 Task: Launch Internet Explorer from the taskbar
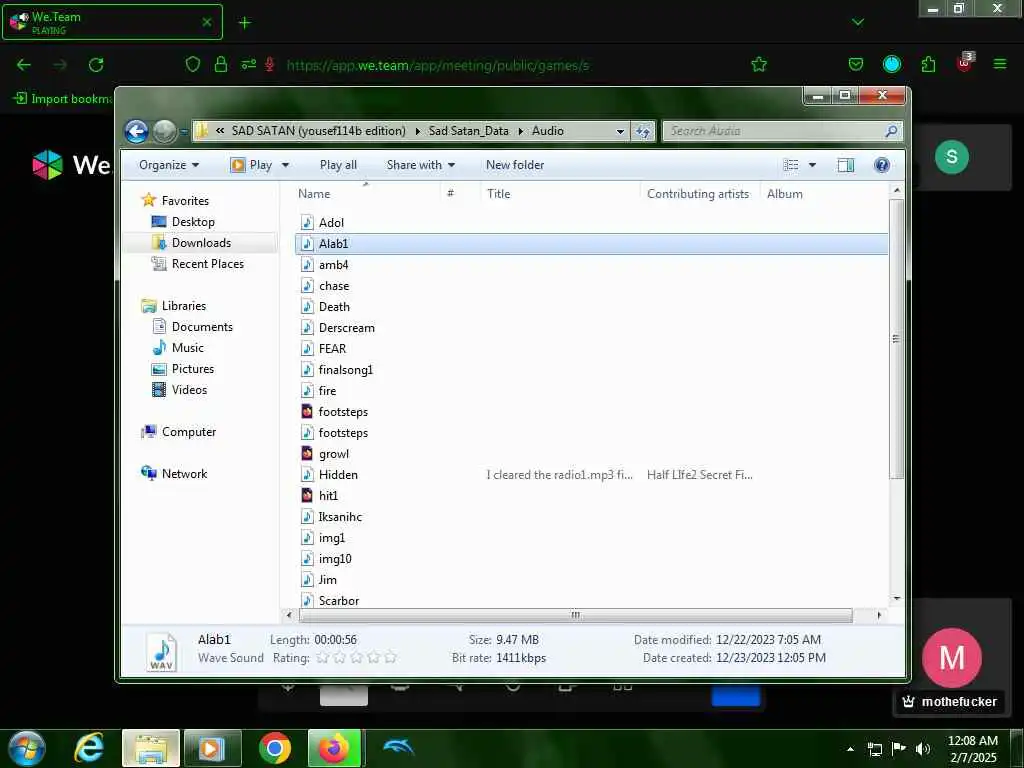click(89, 748)
